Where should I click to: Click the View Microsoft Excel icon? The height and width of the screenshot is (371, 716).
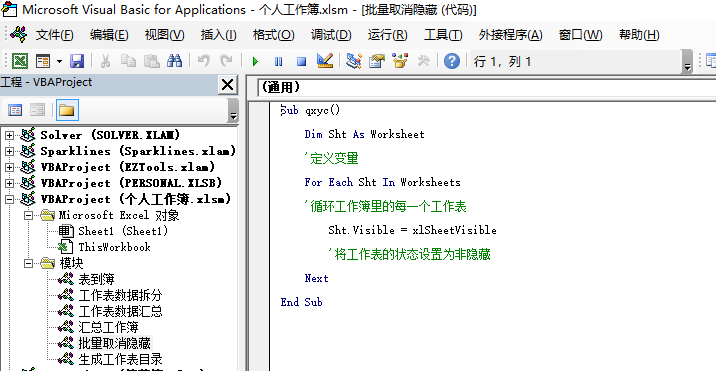coord(19,61)
